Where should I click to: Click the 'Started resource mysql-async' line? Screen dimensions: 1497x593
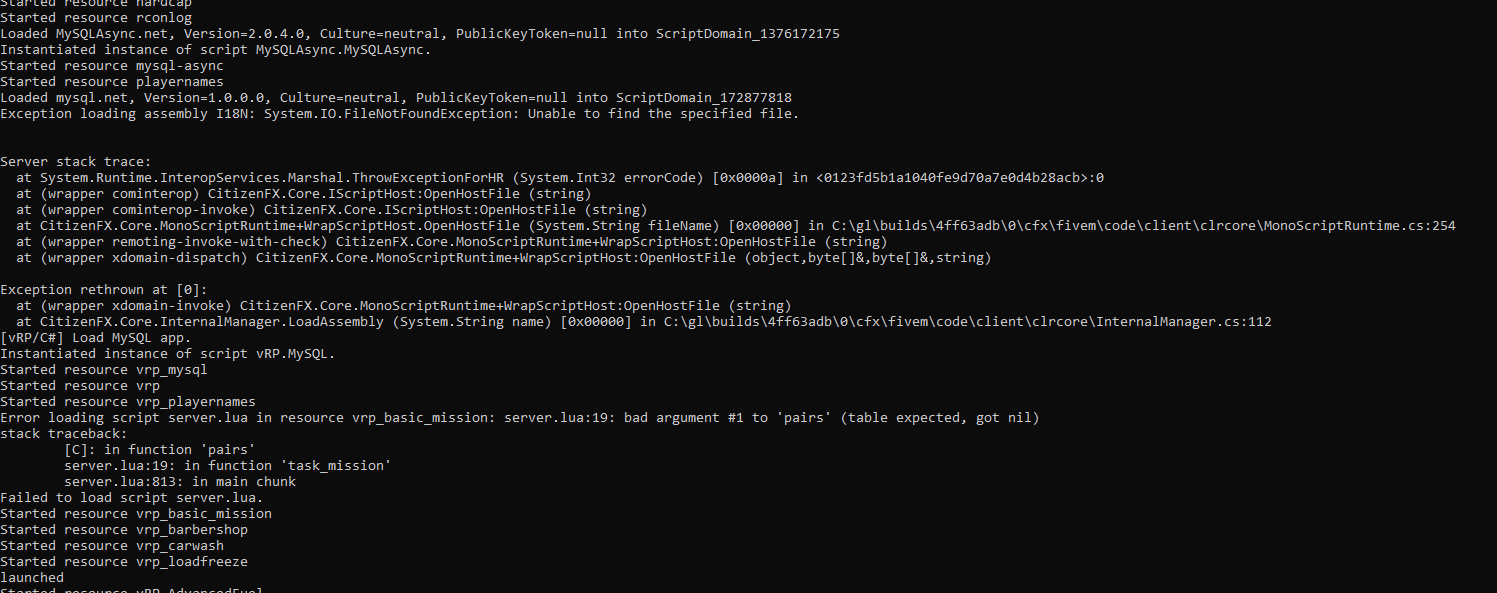112,65
